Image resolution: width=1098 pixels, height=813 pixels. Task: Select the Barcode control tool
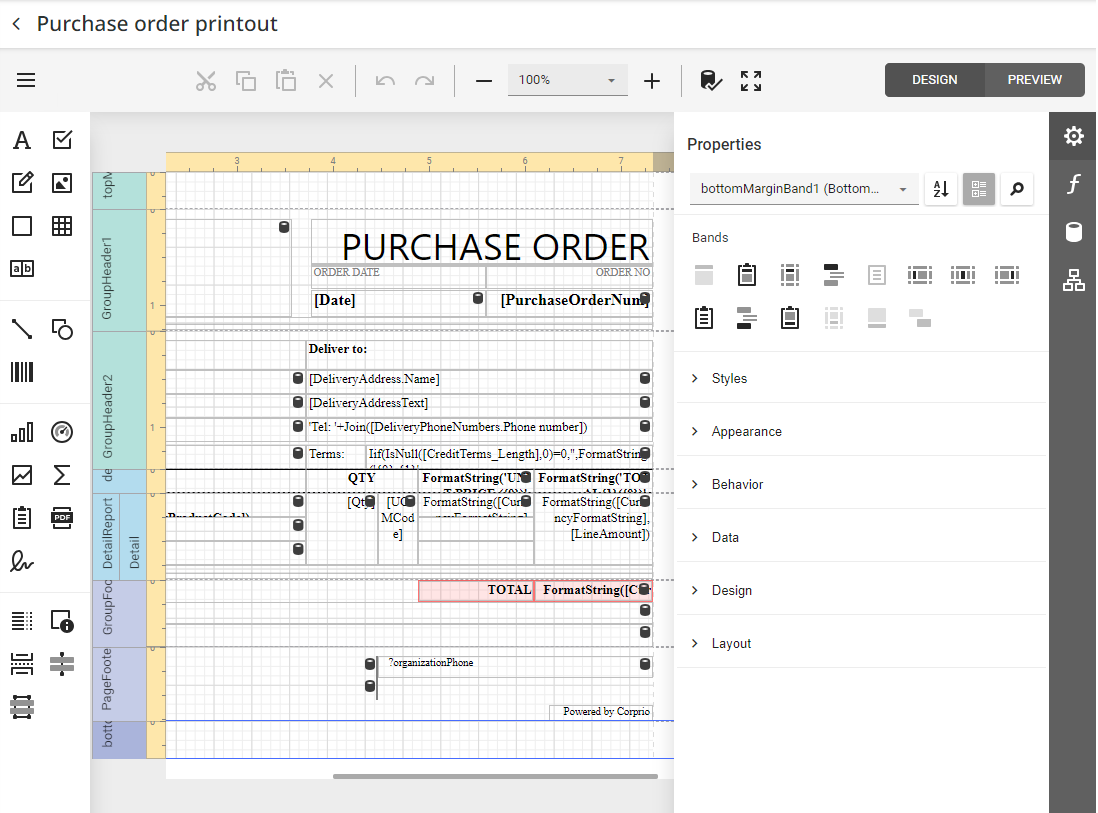pos(22,372)
